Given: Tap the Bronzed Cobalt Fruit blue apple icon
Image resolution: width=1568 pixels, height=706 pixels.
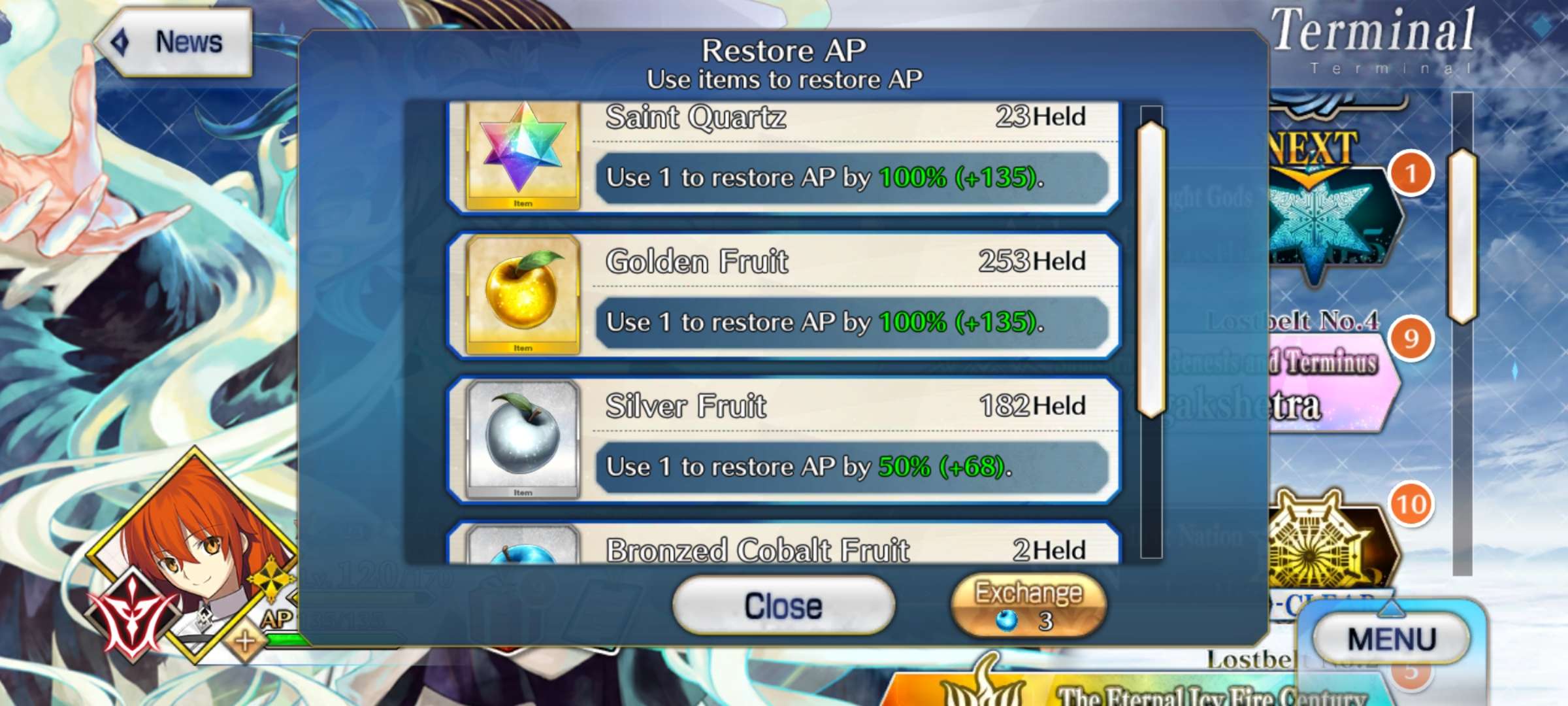Looking at the screenshot, I should (523, 545).
